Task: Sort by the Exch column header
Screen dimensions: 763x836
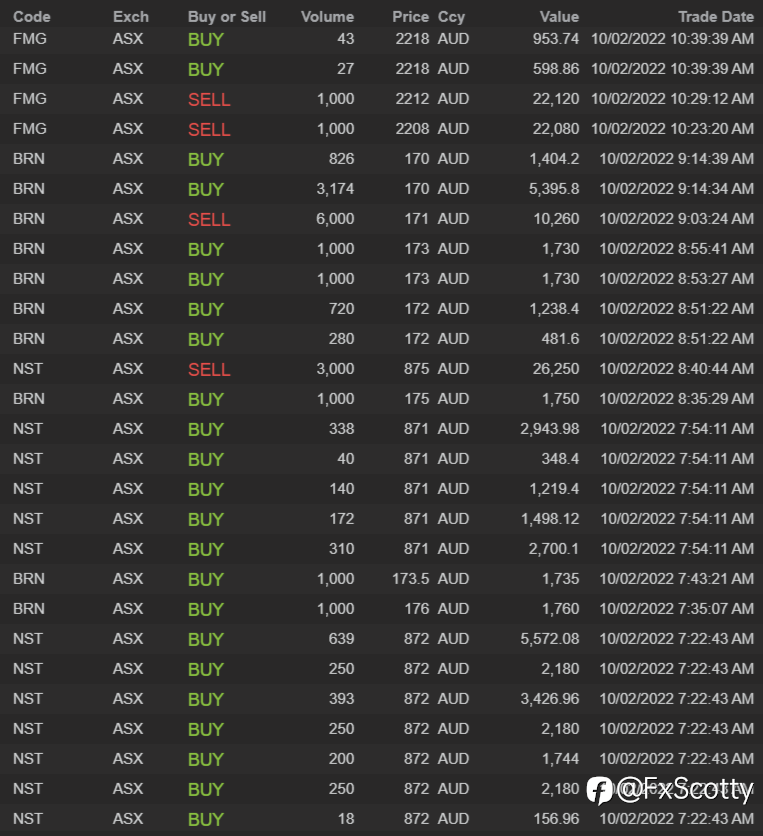Action: click(x=131, y=17)
